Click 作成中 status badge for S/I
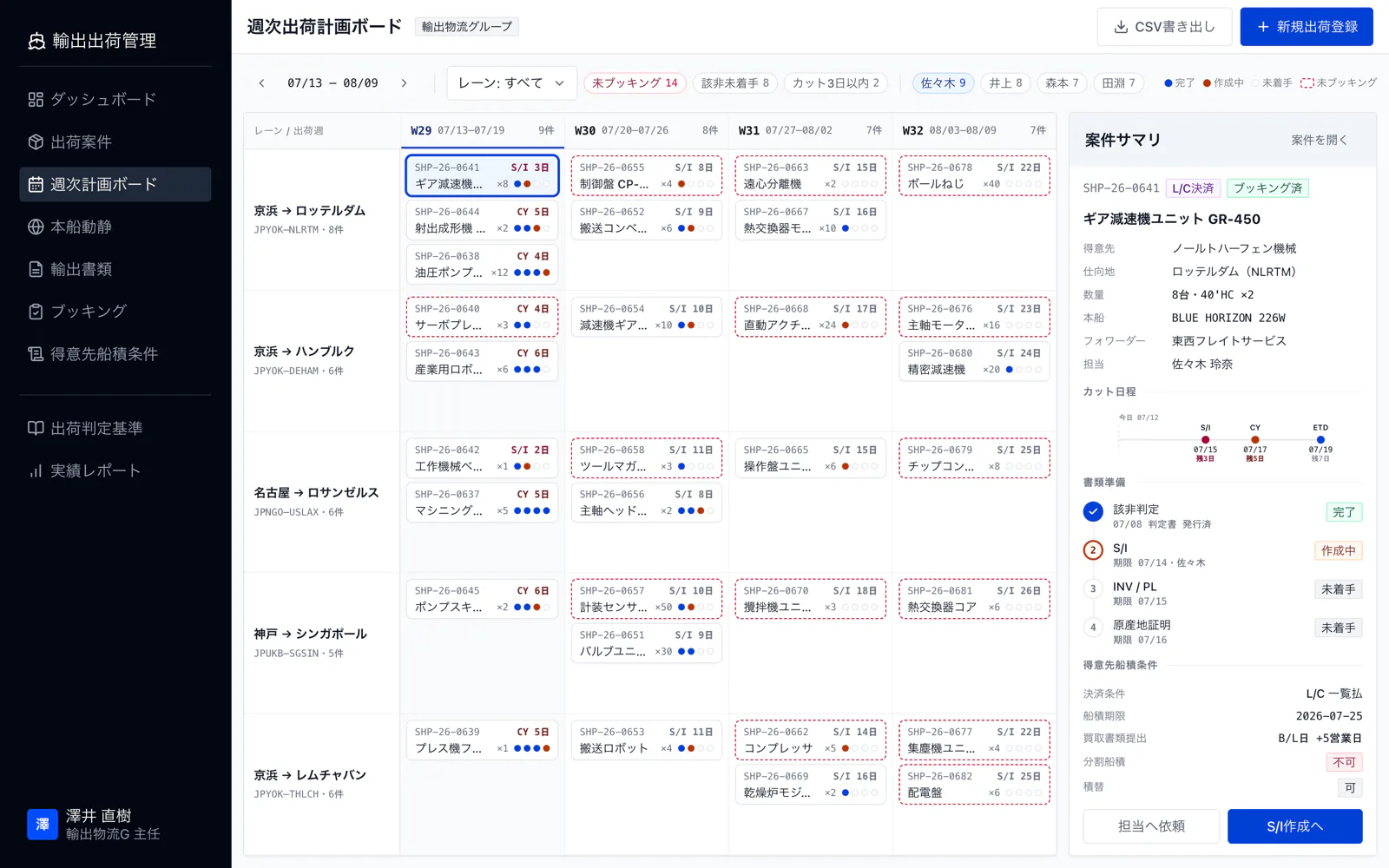1389x868 pixels. click(x=1338, y=550)
